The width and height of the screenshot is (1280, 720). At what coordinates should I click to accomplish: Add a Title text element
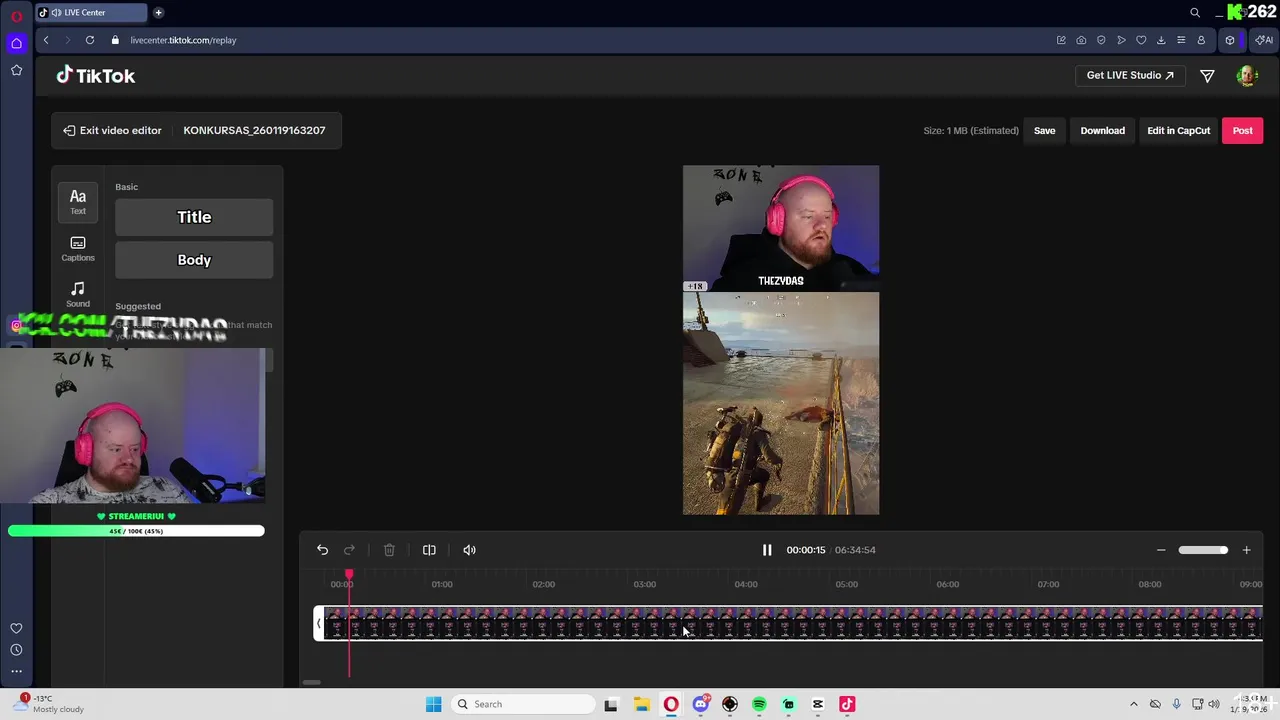[194, 217]
